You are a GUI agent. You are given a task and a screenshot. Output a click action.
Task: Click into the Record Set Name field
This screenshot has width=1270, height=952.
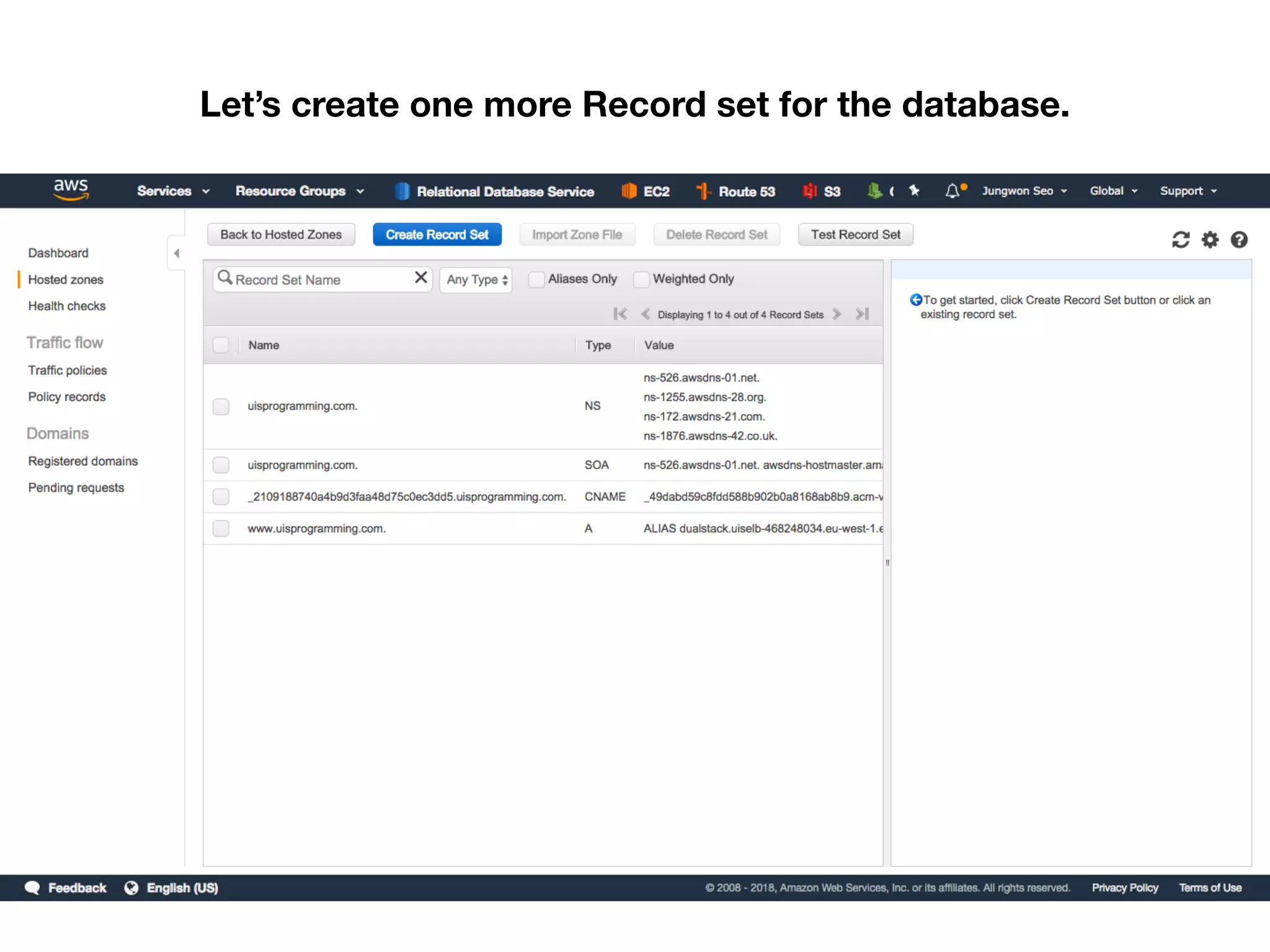pyautogui.click(x=321, y=280)
